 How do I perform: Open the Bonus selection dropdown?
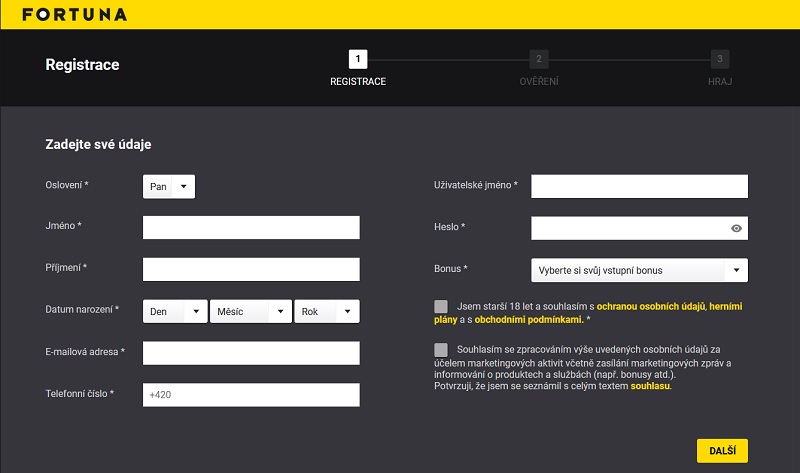pos(639,270)
